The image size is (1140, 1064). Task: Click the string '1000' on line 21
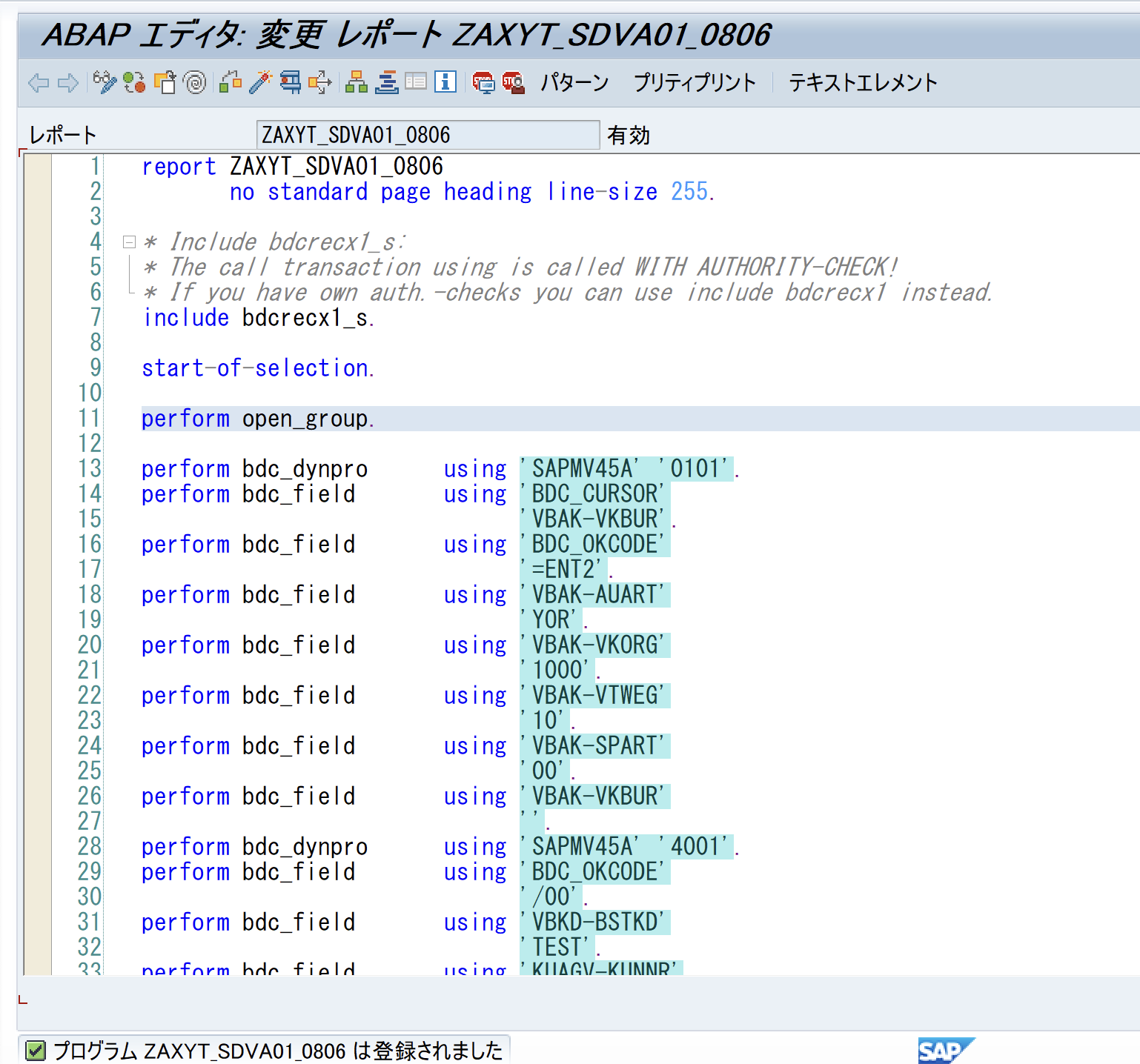click(557, 671)
